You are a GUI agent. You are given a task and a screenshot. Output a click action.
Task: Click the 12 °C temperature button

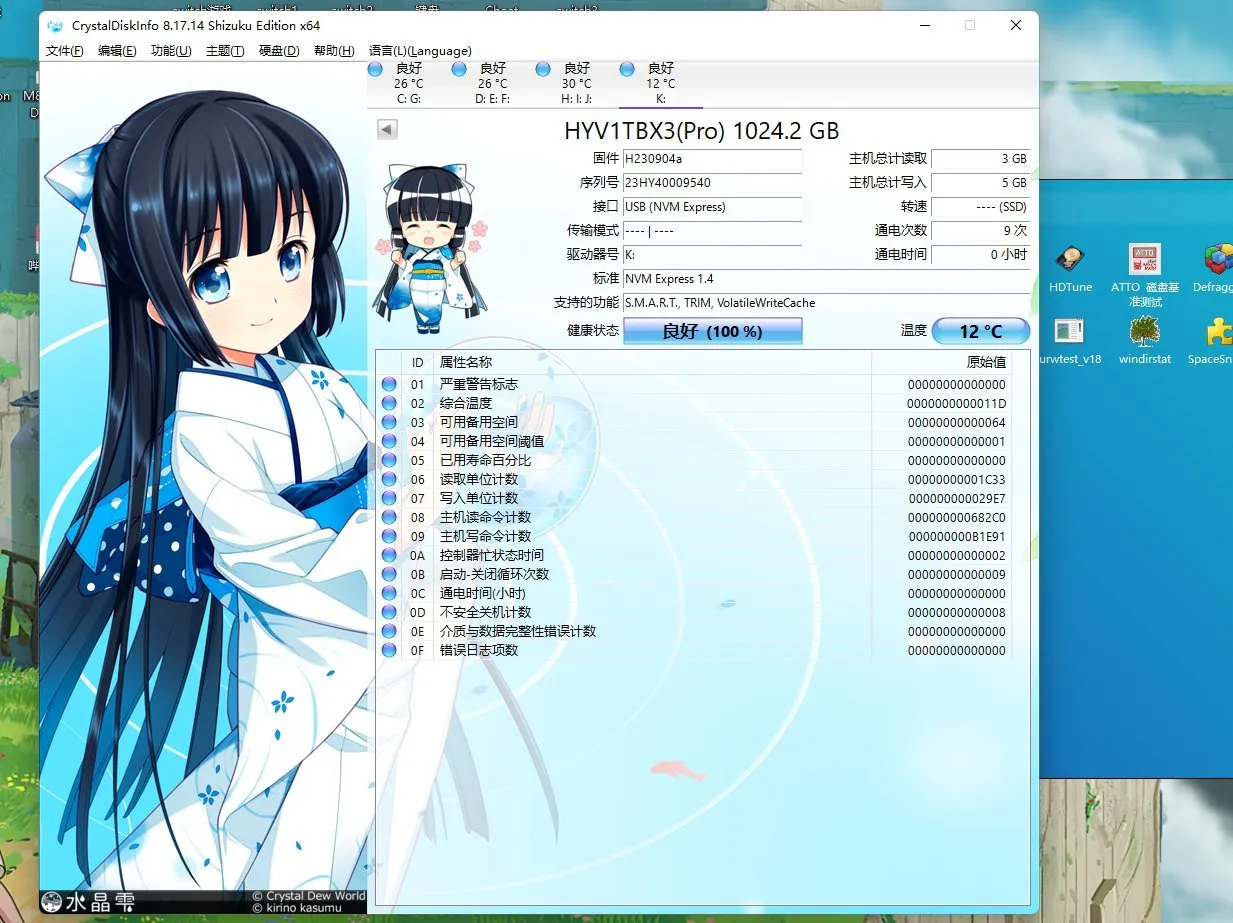[981, 331]
